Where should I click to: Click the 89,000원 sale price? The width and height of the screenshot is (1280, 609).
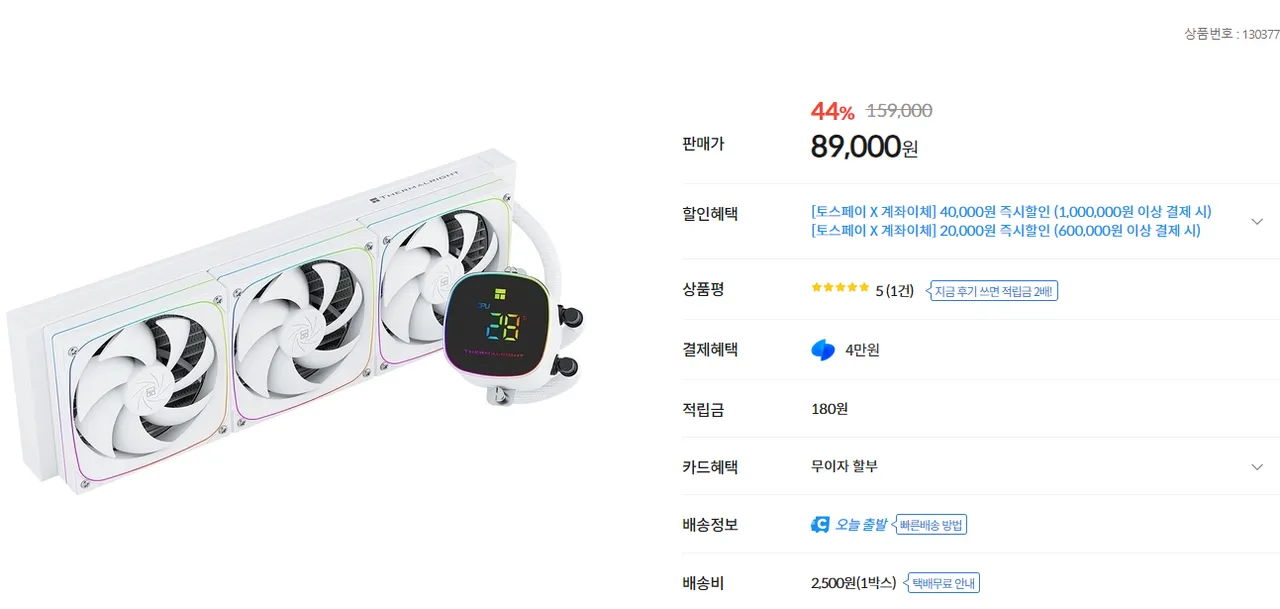[863, 147]
